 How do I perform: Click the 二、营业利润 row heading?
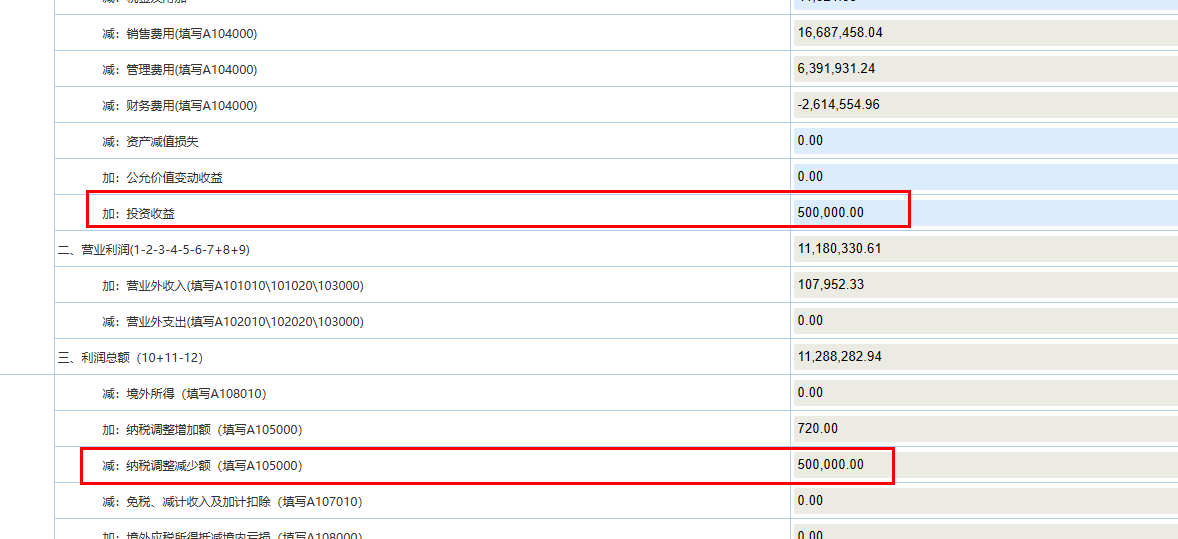pyautogui.click(x=153, y=250)
